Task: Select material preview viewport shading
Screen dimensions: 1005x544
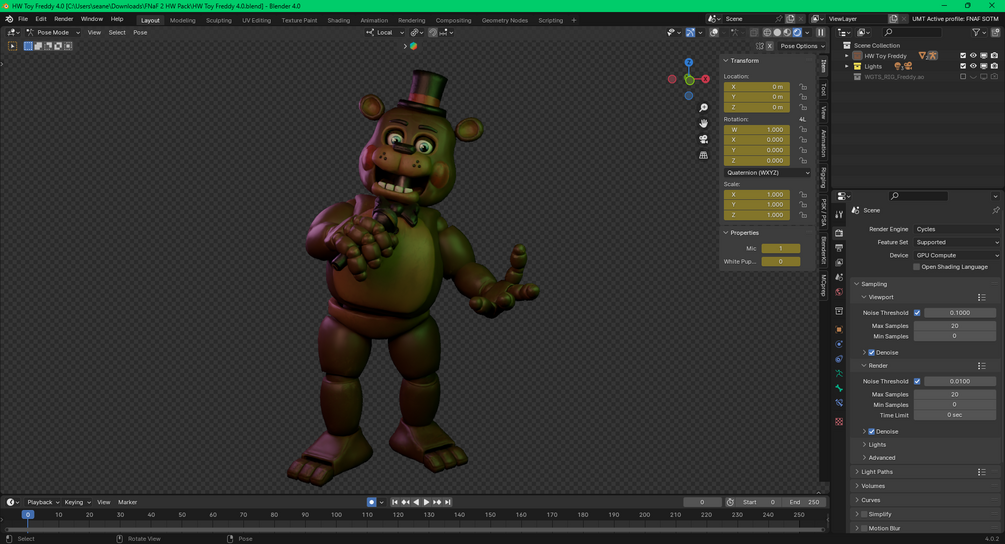Action: point(787,32)
